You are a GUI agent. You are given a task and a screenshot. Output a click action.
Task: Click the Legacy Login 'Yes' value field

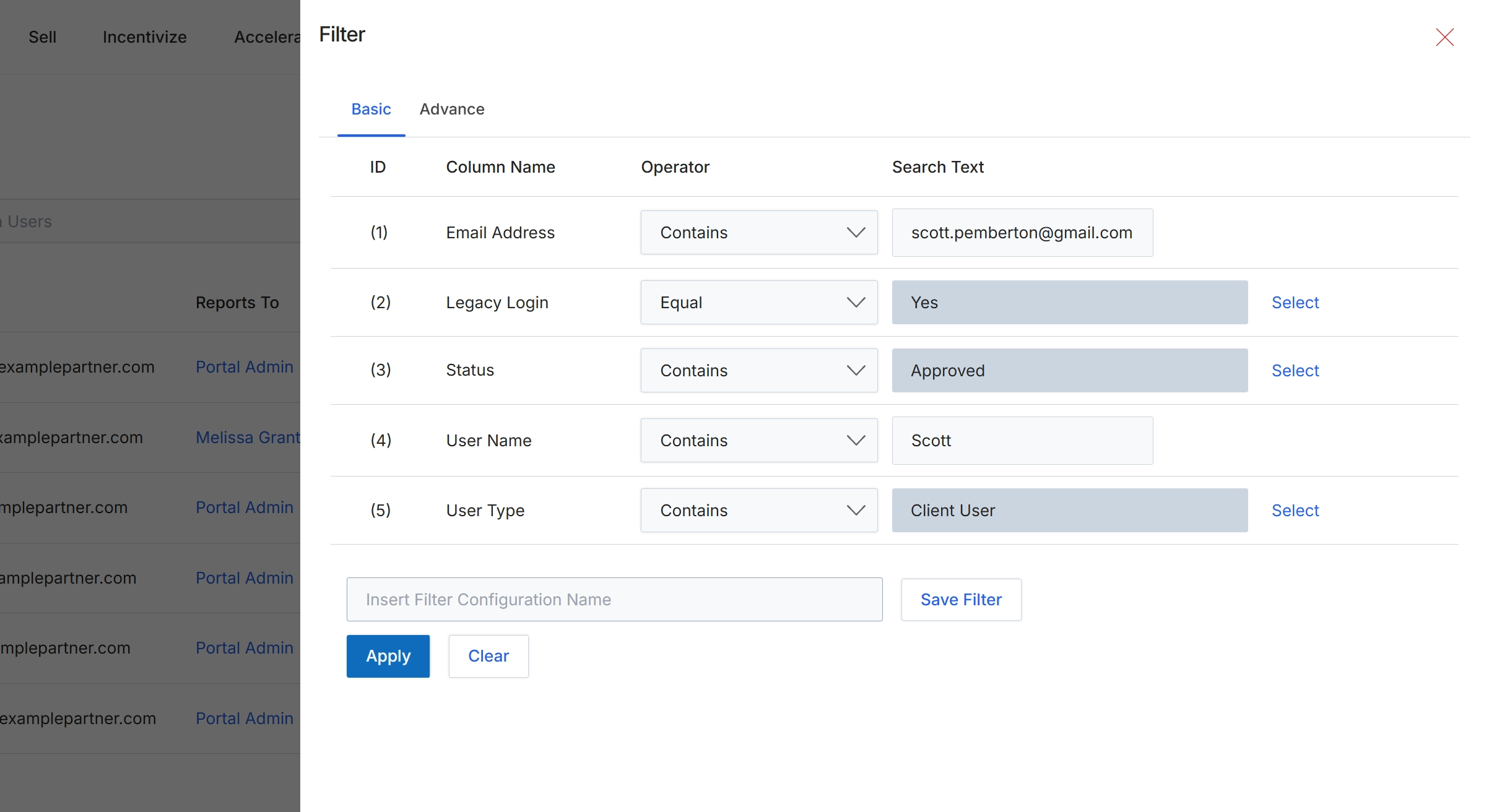(1070, 302)
